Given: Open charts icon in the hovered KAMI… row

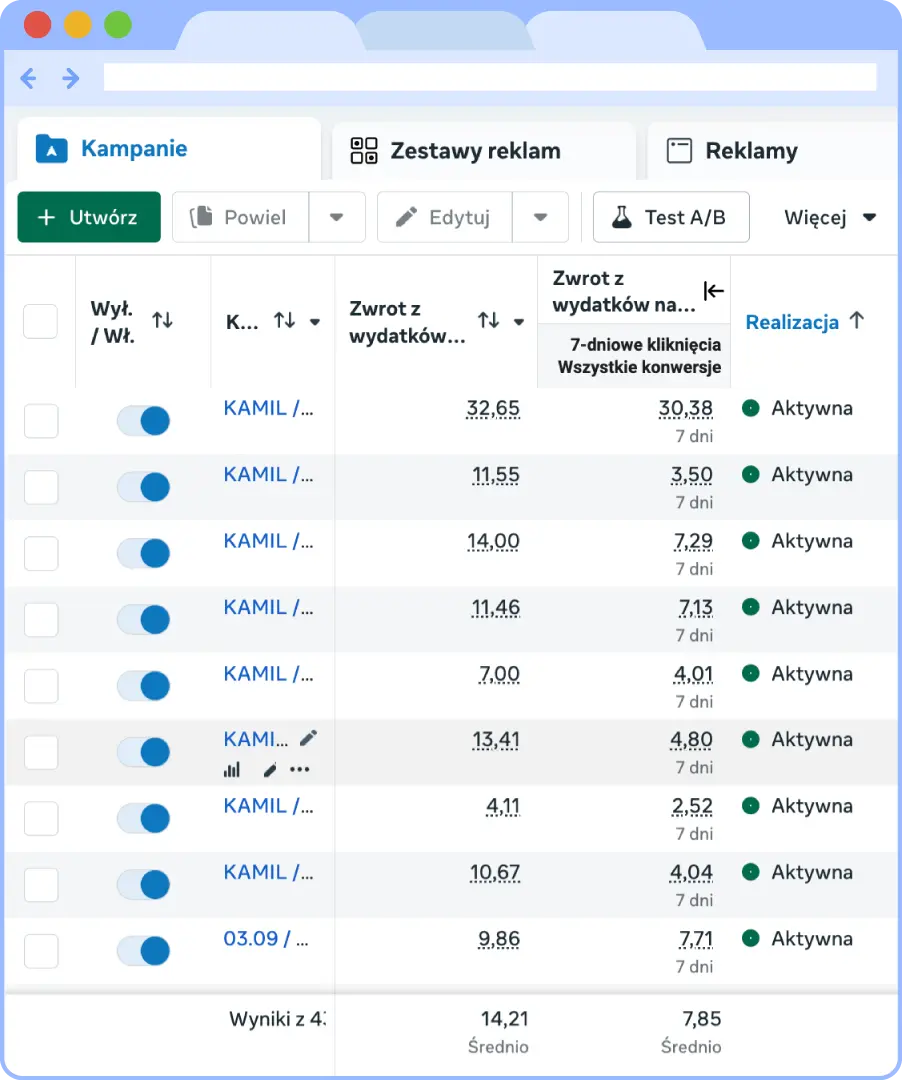Looking at the screenshot, I should pyautogui.click(x=232, y=769).
